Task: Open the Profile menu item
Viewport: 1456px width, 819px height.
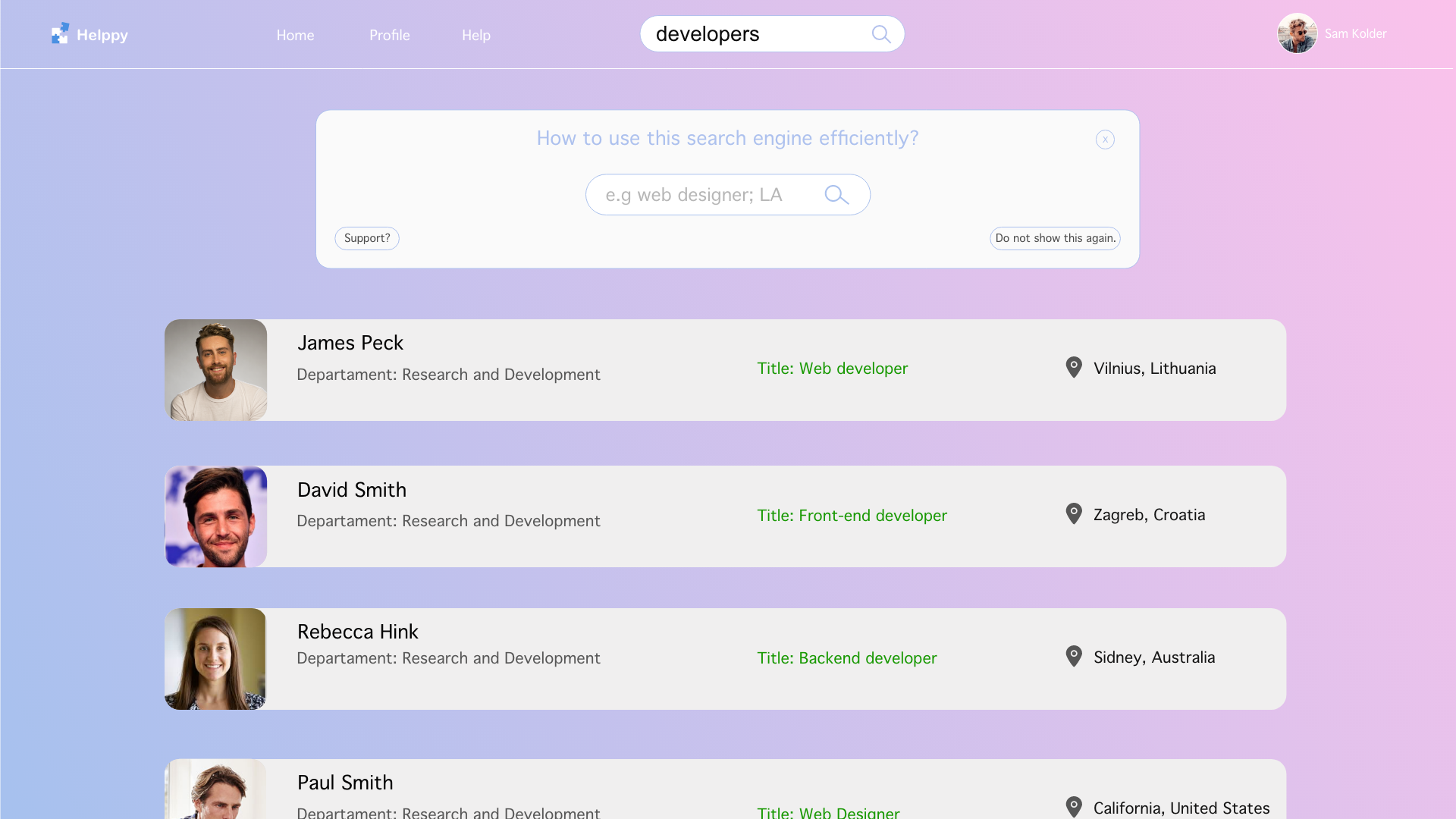Action: (389, 35)
